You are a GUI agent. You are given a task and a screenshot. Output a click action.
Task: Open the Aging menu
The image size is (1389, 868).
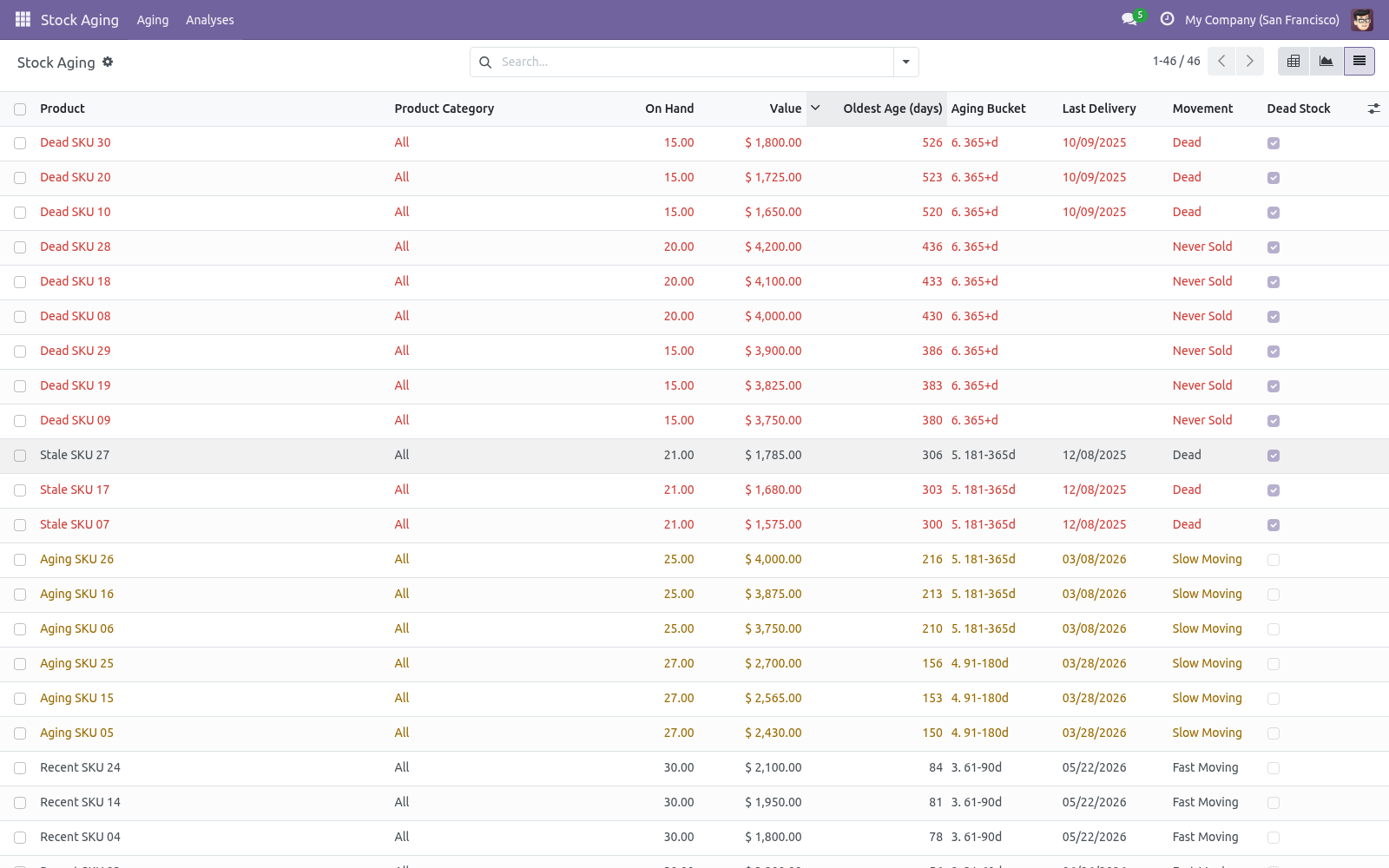(x=153, y=19)
